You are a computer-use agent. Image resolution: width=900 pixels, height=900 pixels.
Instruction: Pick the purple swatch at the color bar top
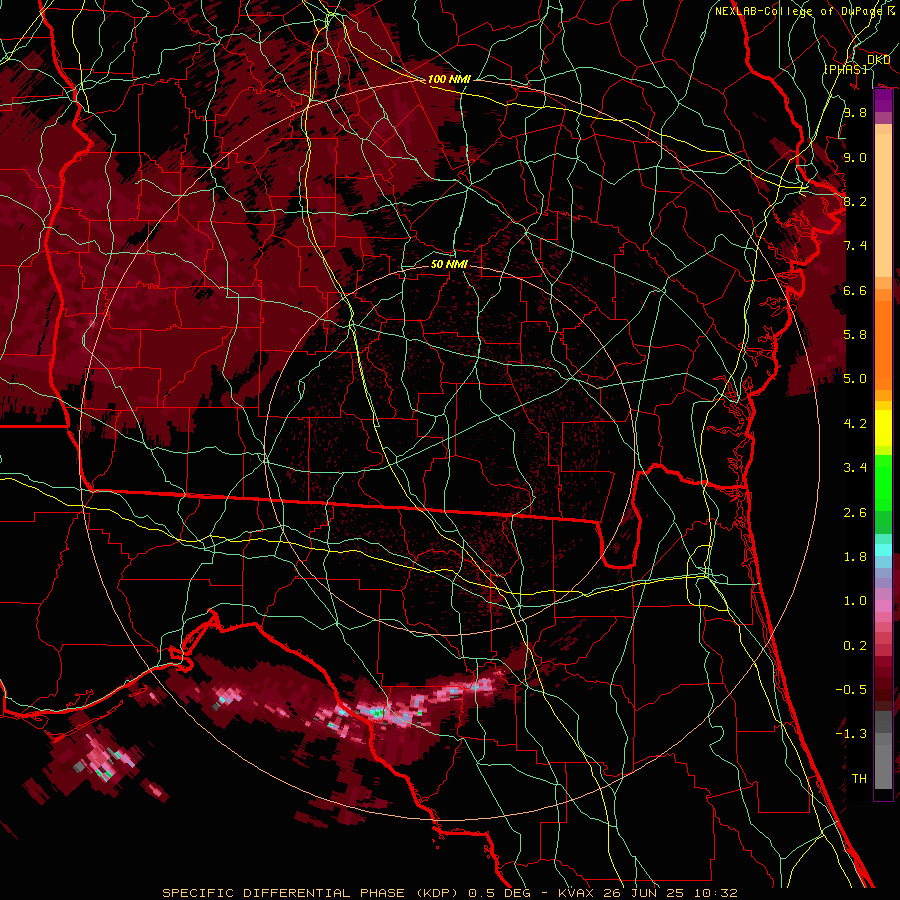[x=883, y=100]
